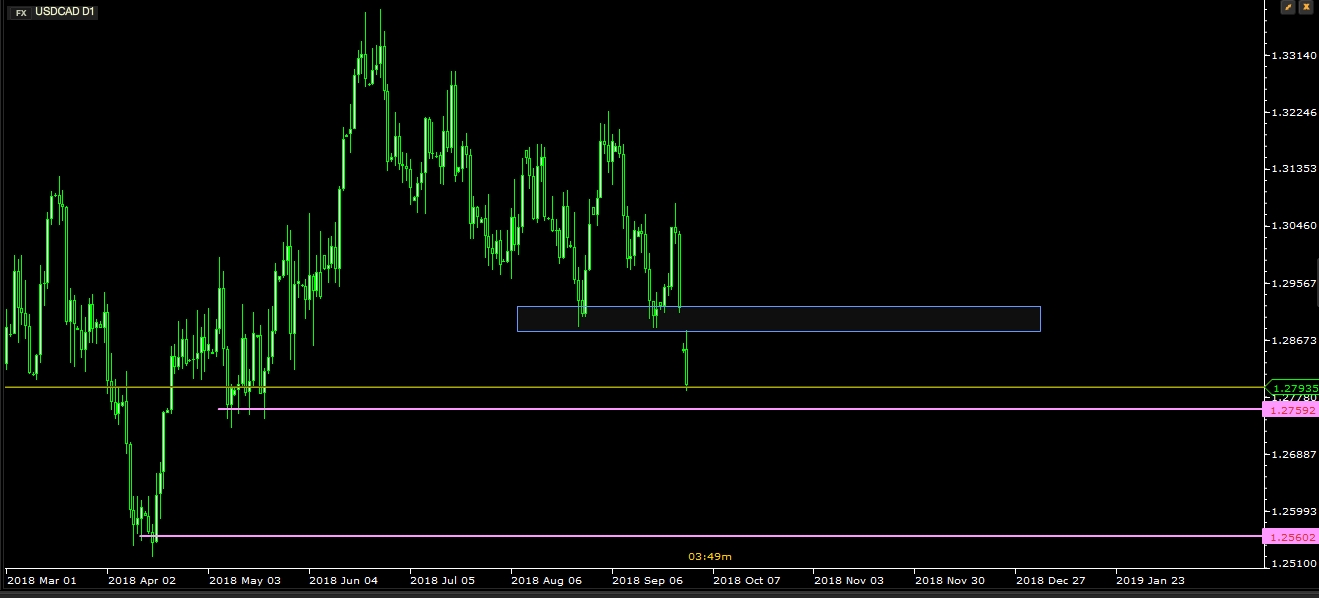Click the current price tag 1.27935
This screenshot has height=598, width=1319.
click(x=1294, y=387)
